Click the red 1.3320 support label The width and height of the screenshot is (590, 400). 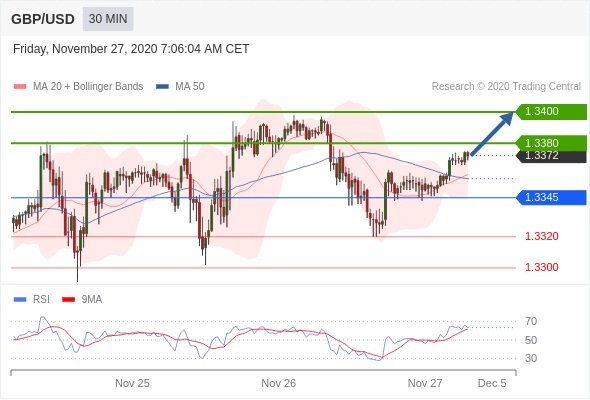[542, 236]
